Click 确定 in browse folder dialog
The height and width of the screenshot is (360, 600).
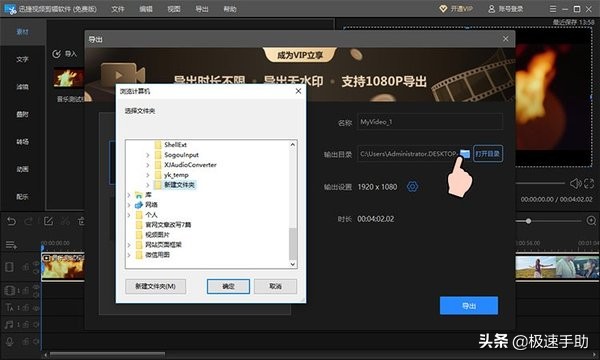click(228, 286)
